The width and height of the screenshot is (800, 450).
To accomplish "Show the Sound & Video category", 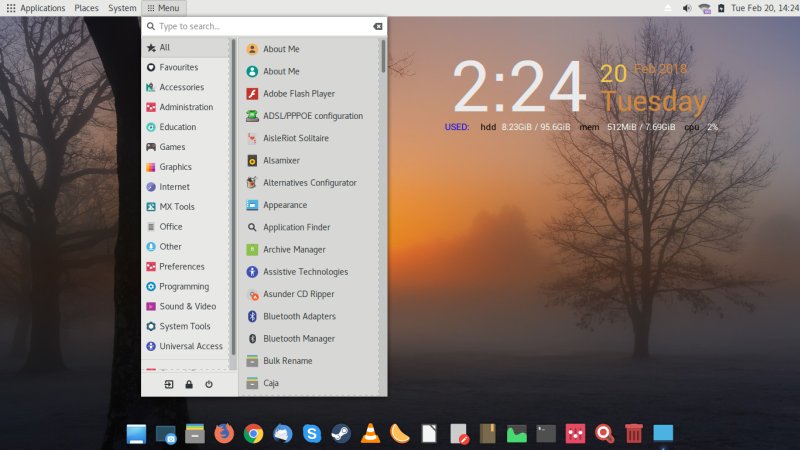I will point(187,306).
